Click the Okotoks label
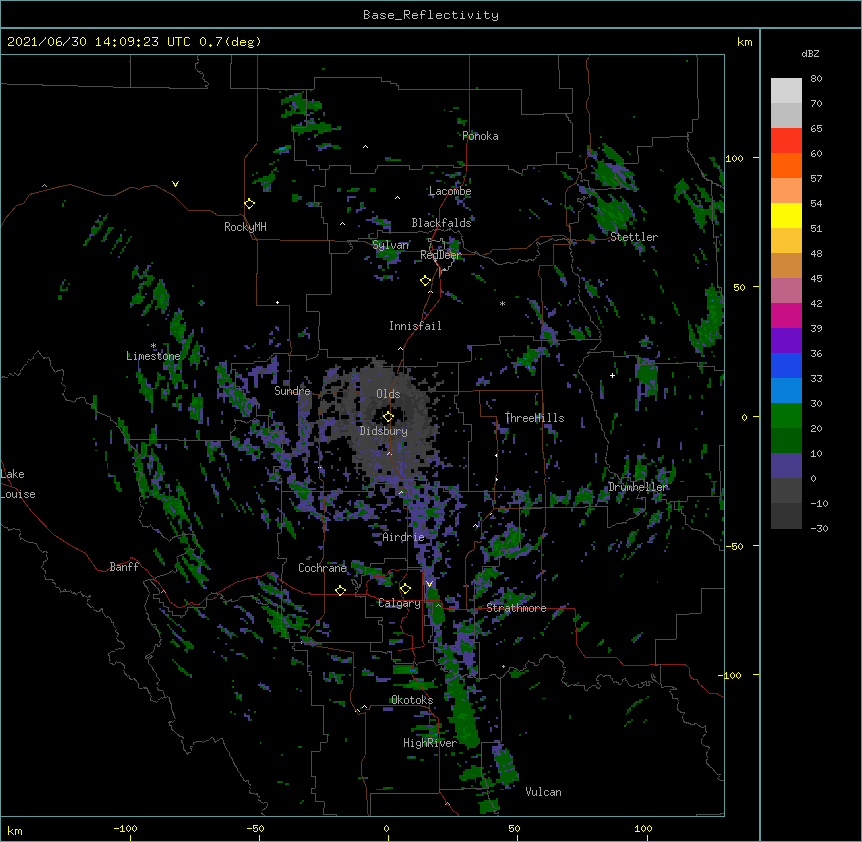This screenshot has height=842, width=862. click(412, 700)
